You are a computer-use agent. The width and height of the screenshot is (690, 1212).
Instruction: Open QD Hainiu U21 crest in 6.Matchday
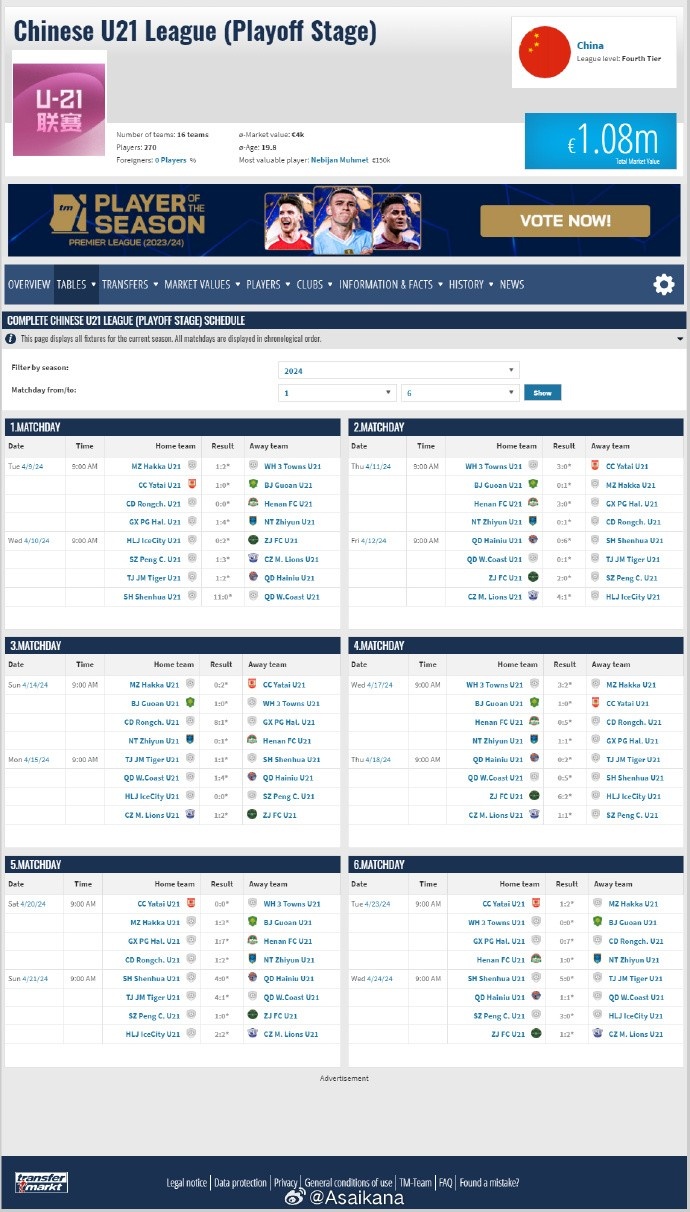point(535,996)
